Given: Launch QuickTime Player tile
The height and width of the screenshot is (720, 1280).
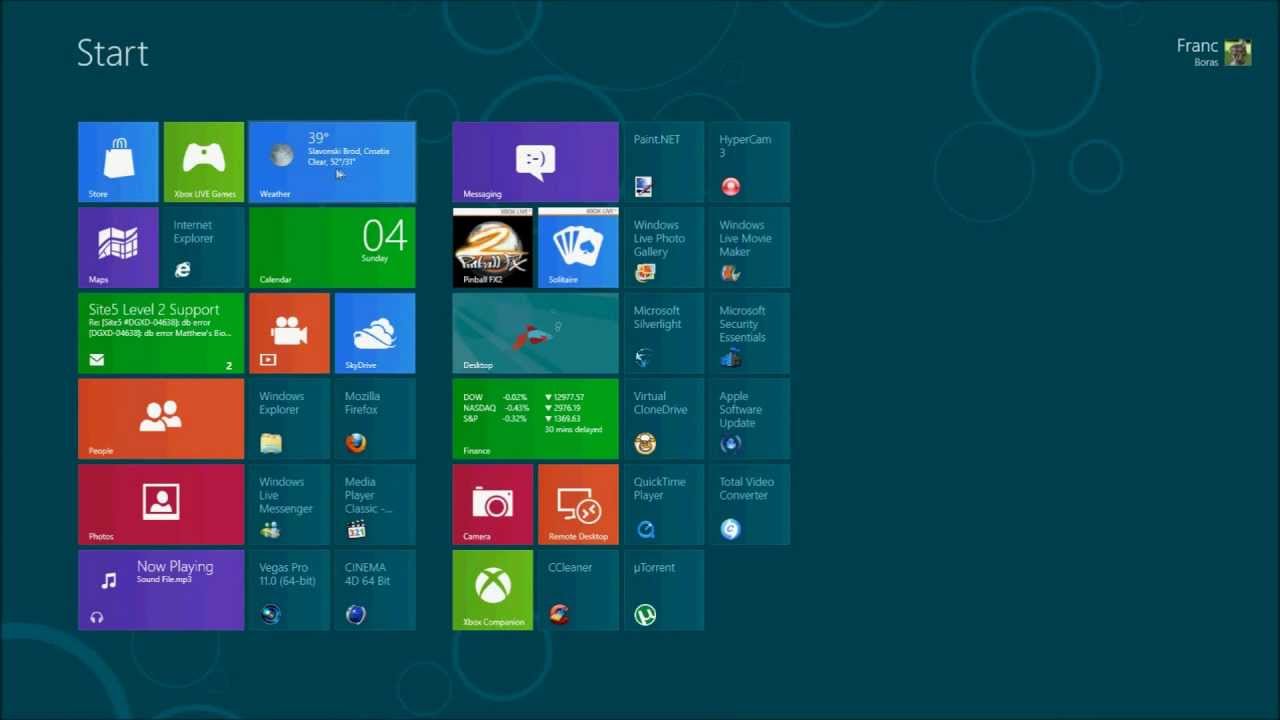Looking at the screenshot, I should click(x=664, y=505).
